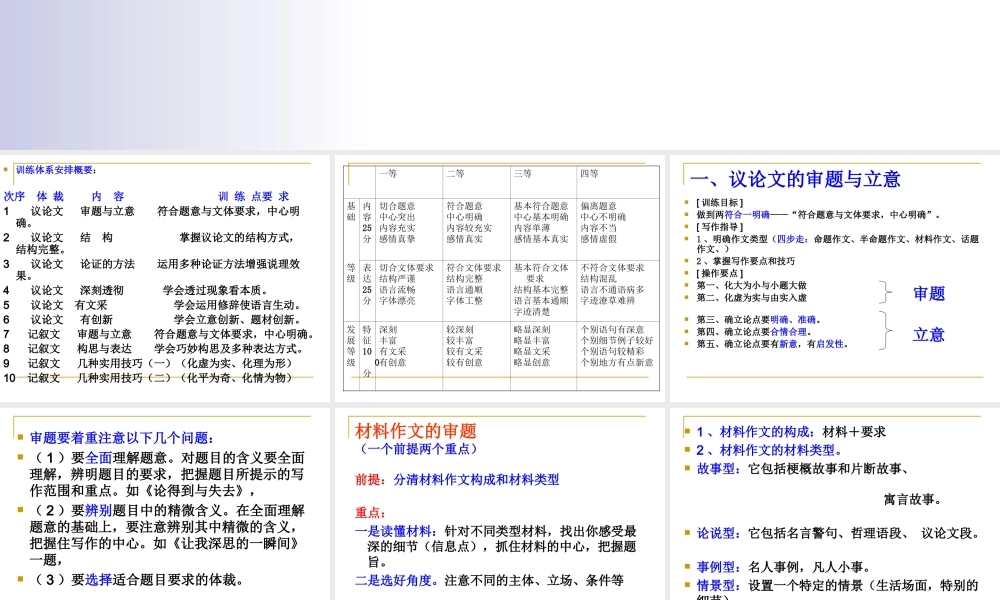Click the blue label 故事型

[716, 469]
